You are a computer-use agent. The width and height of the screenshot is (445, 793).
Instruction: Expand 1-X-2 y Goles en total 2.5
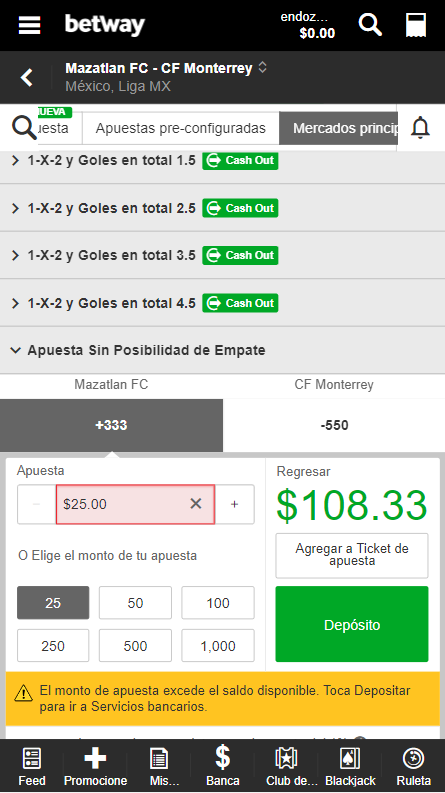tap(222, 208)
